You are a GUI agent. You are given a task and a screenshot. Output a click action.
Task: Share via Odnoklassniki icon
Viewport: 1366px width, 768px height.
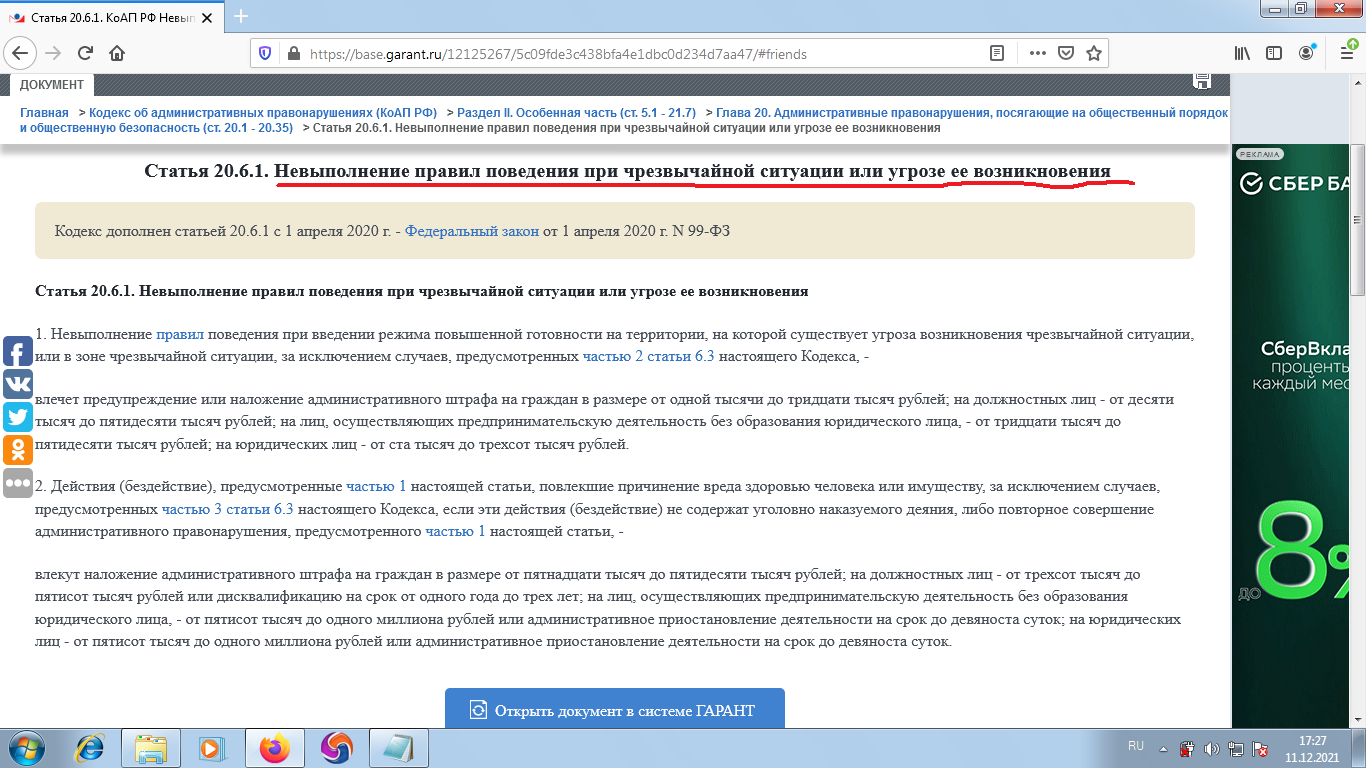[x=16, y=451]
